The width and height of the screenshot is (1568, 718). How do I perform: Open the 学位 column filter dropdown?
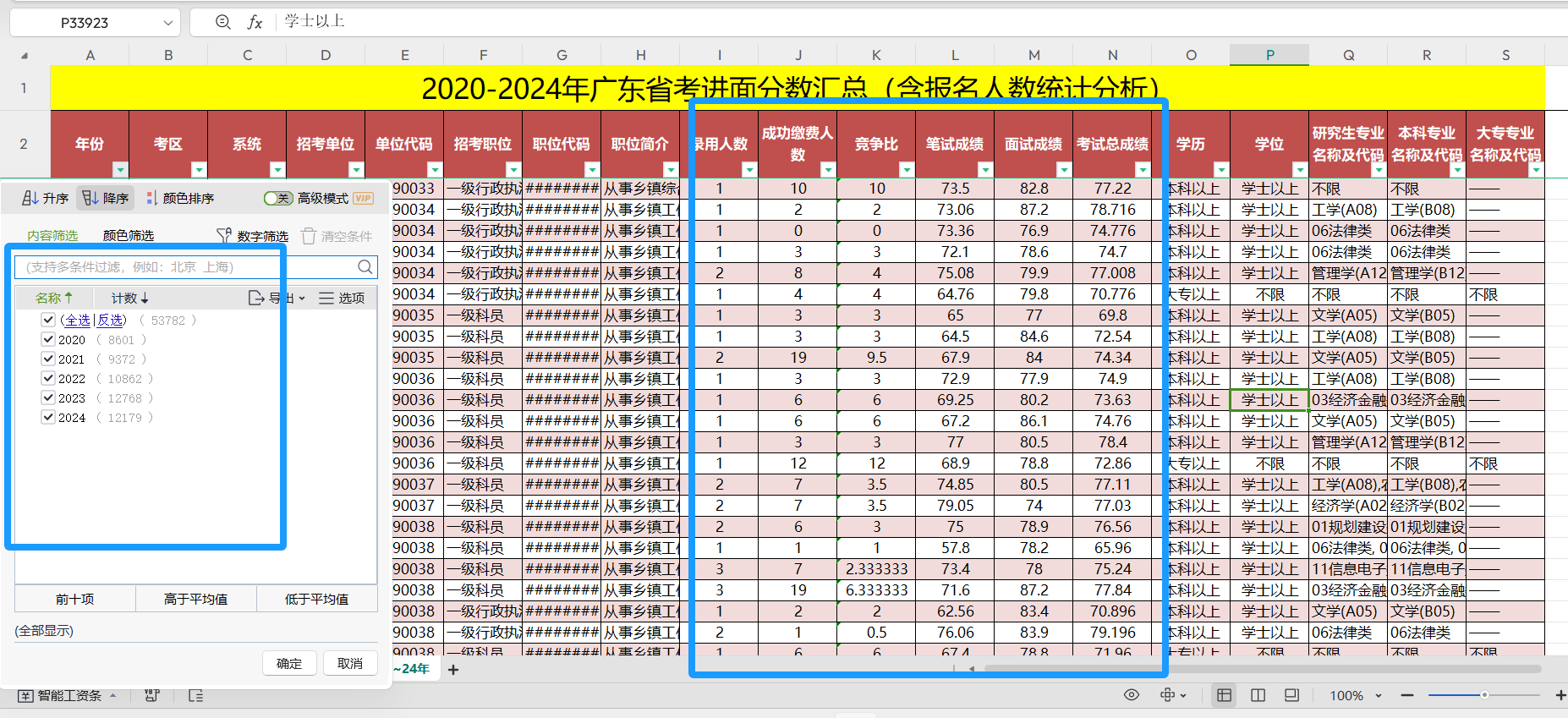tap(1300, 170)
